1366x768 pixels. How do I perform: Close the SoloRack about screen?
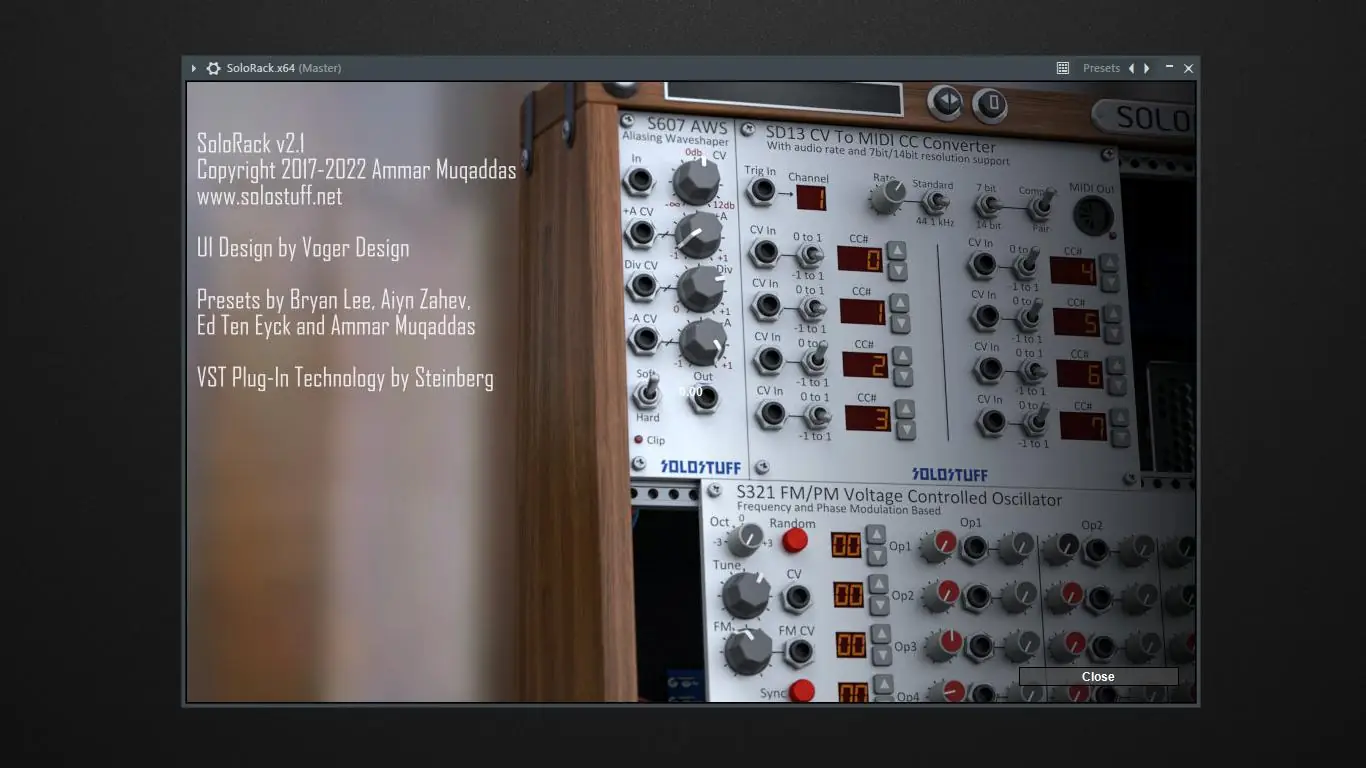(x=1098, y=677)
